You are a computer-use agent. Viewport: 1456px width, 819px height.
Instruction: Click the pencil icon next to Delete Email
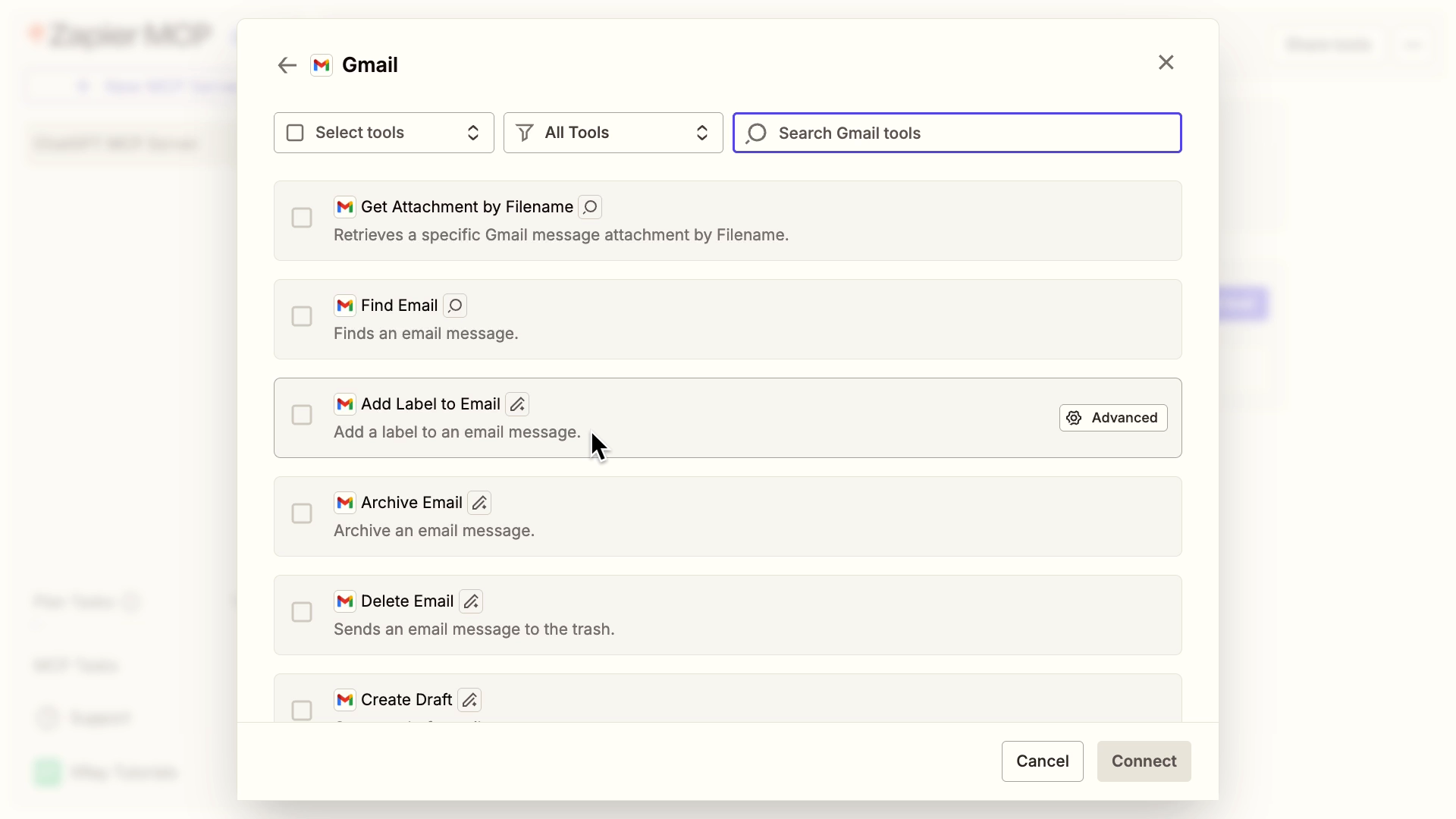(x=471, y=601)
